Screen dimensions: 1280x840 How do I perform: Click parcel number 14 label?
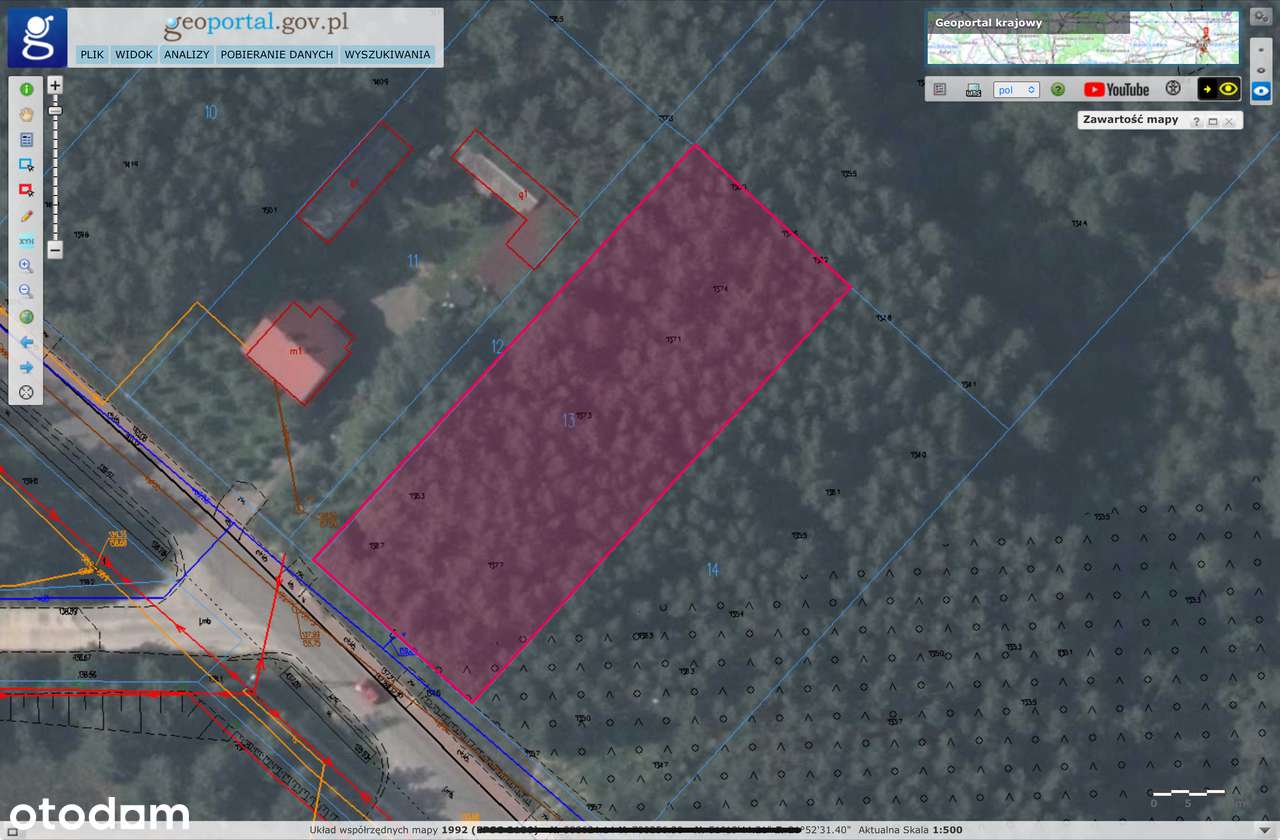coord(712,570)
